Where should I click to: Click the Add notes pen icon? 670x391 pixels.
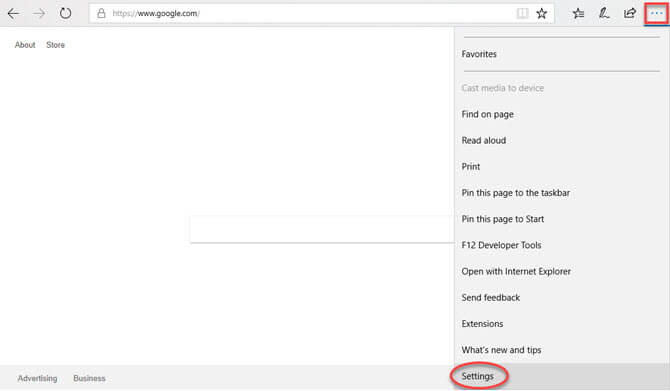coord(603,14)
